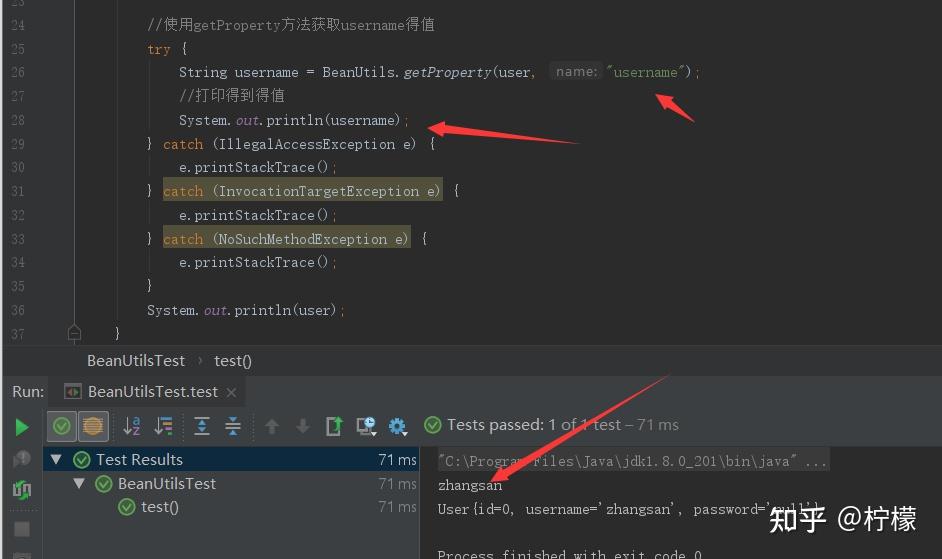Export test results icon
Viewport: 942px width, 559px height.
pyautogui.click(x=334, y=426)
